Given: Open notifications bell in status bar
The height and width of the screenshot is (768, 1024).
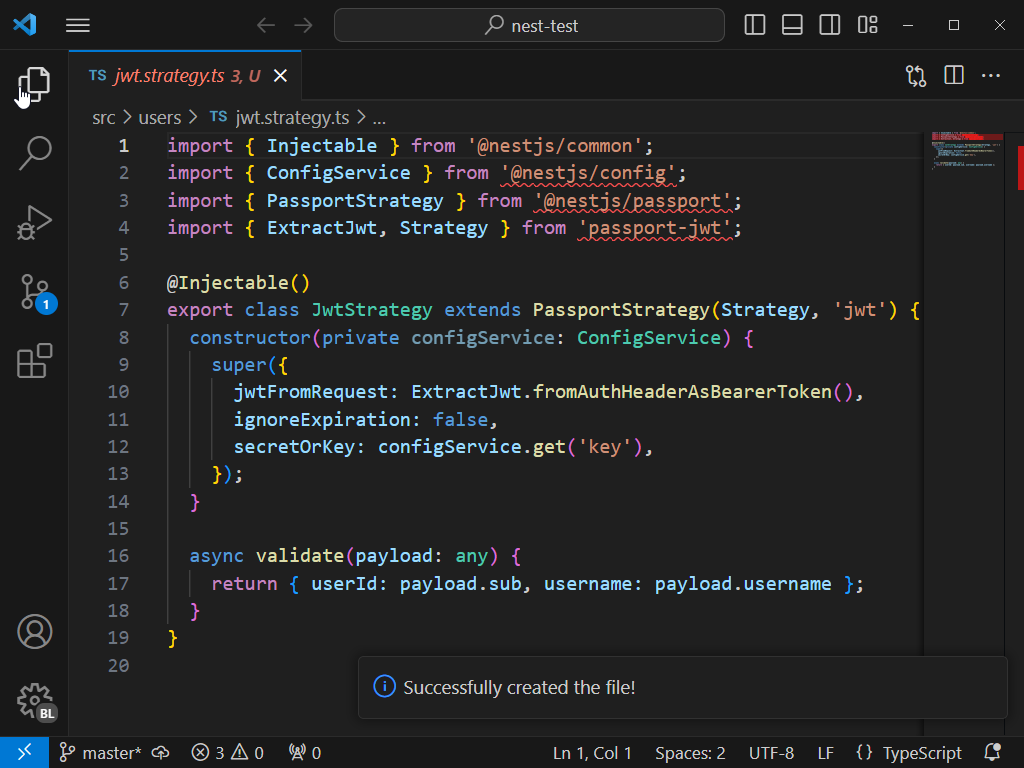Looking at the screenshot, I should [x=993, y=753].
